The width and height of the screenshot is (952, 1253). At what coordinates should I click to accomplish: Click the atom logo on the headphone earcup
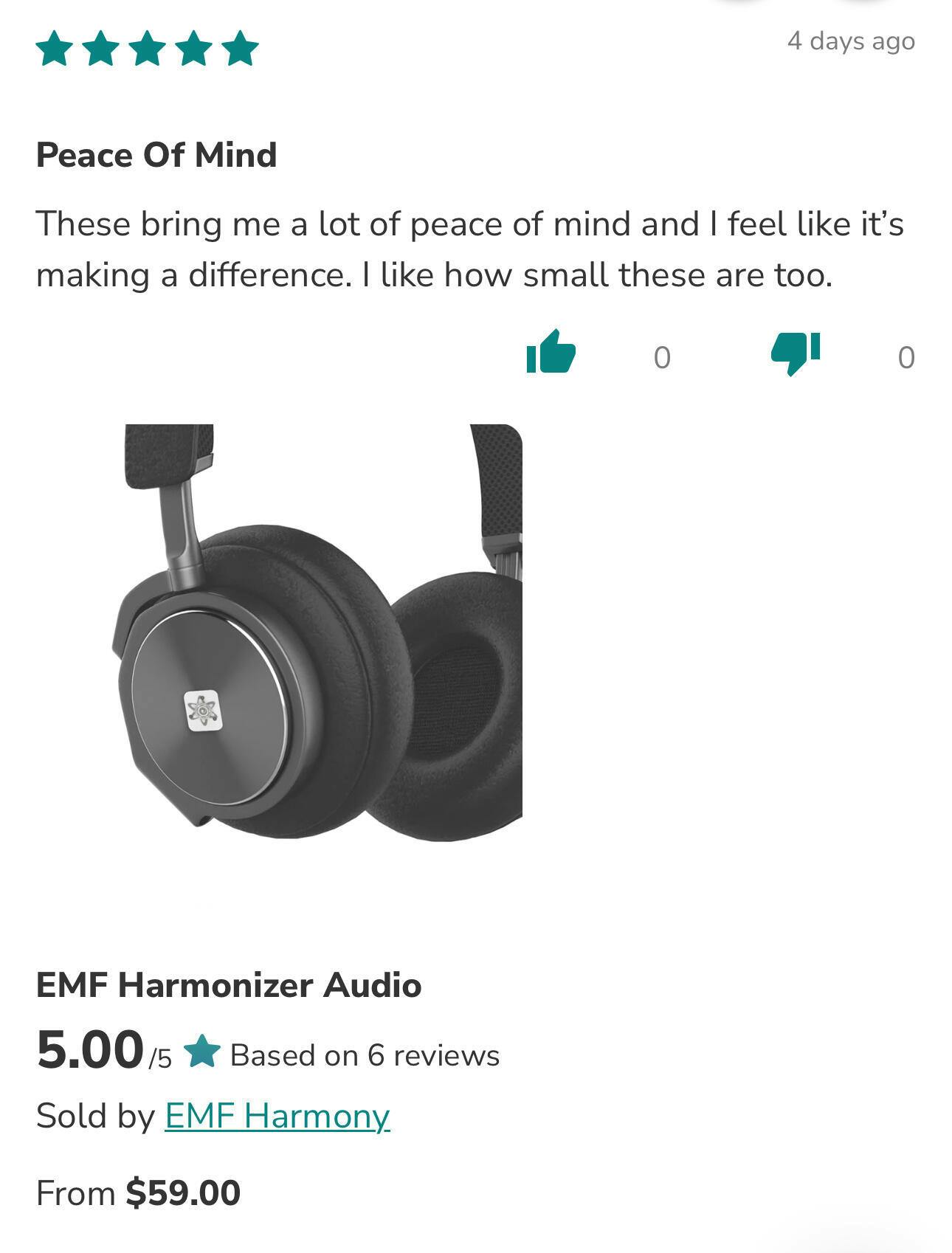coord(203,711)
